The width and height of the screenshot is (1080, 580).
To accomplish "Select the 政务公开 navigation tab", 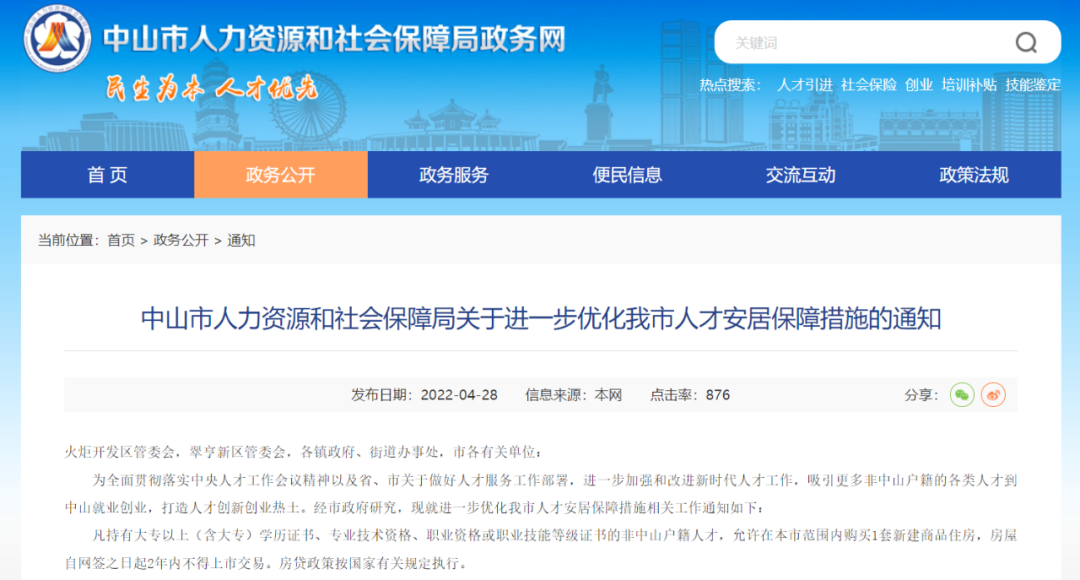I will point(281,175).
